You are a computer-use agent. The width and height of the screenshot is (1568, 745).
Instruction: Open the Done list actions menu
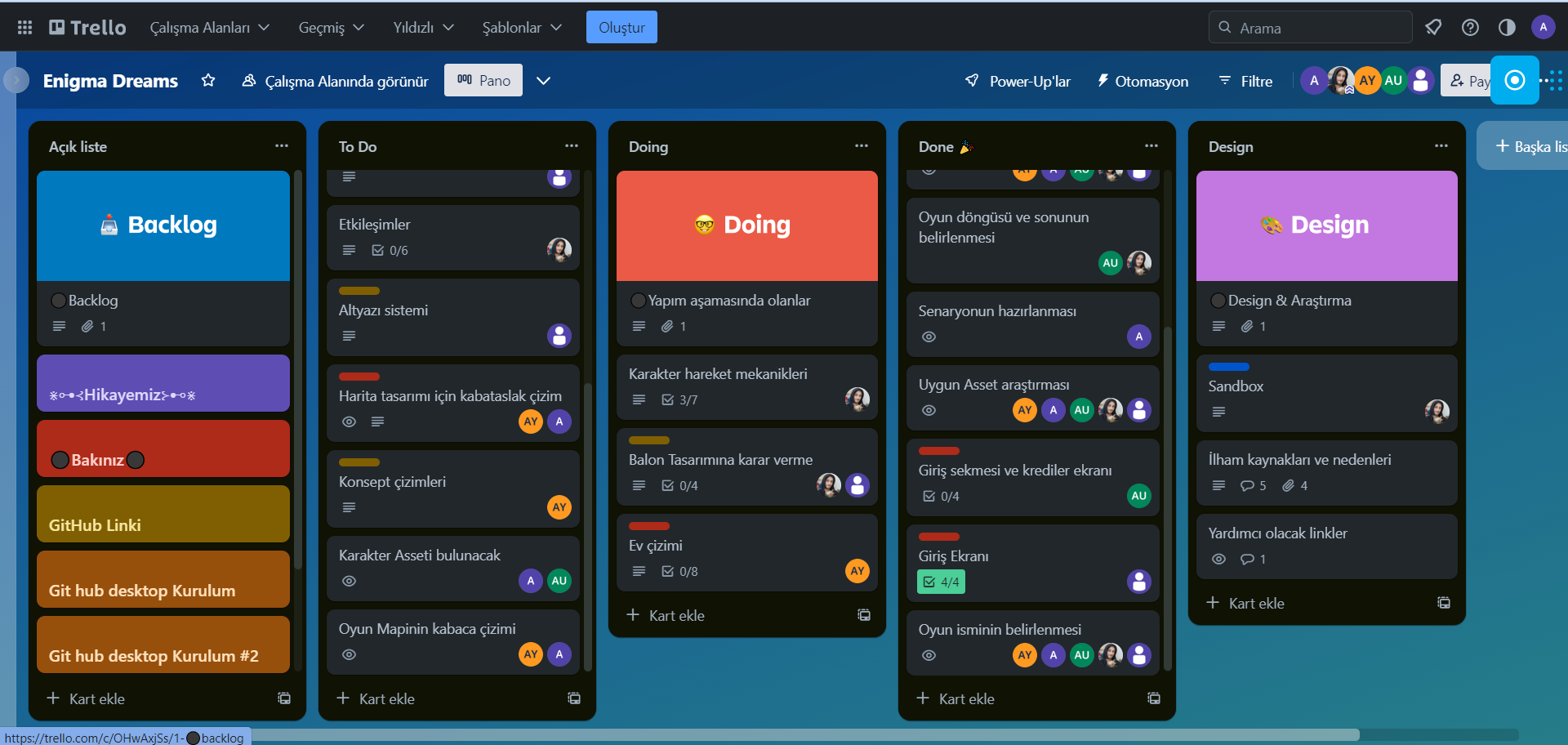1151,145
